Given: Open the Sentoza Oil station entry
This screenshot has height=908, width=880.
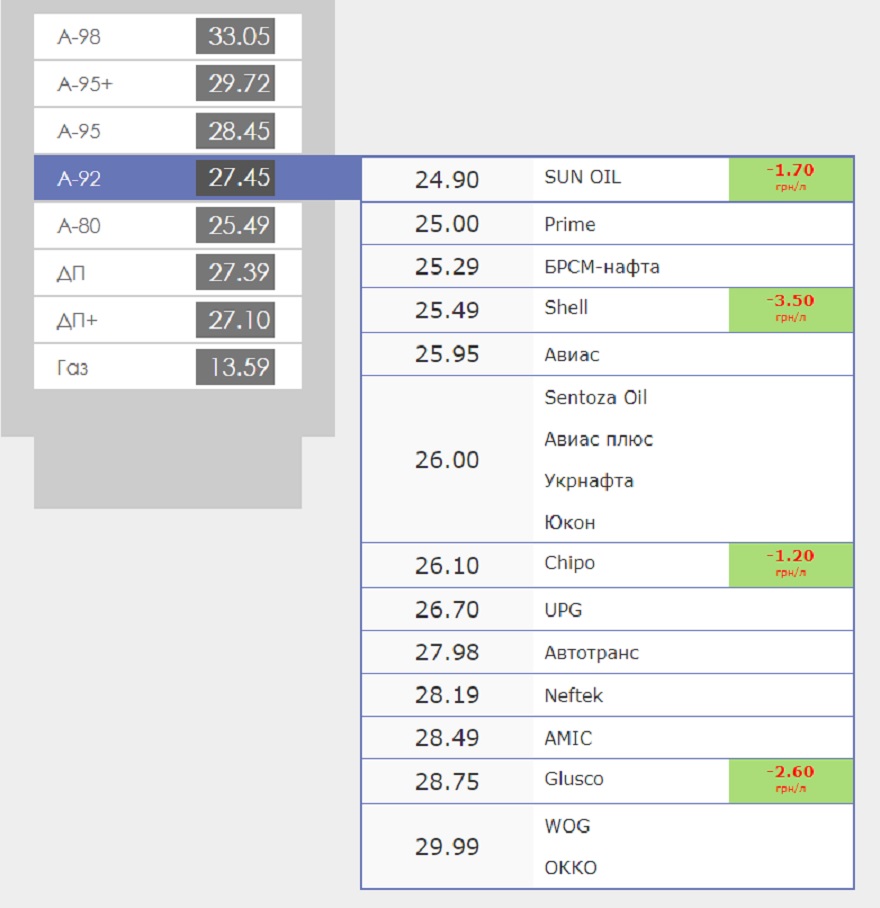Looking at the screenshot, I should click(x=595, y=397).
